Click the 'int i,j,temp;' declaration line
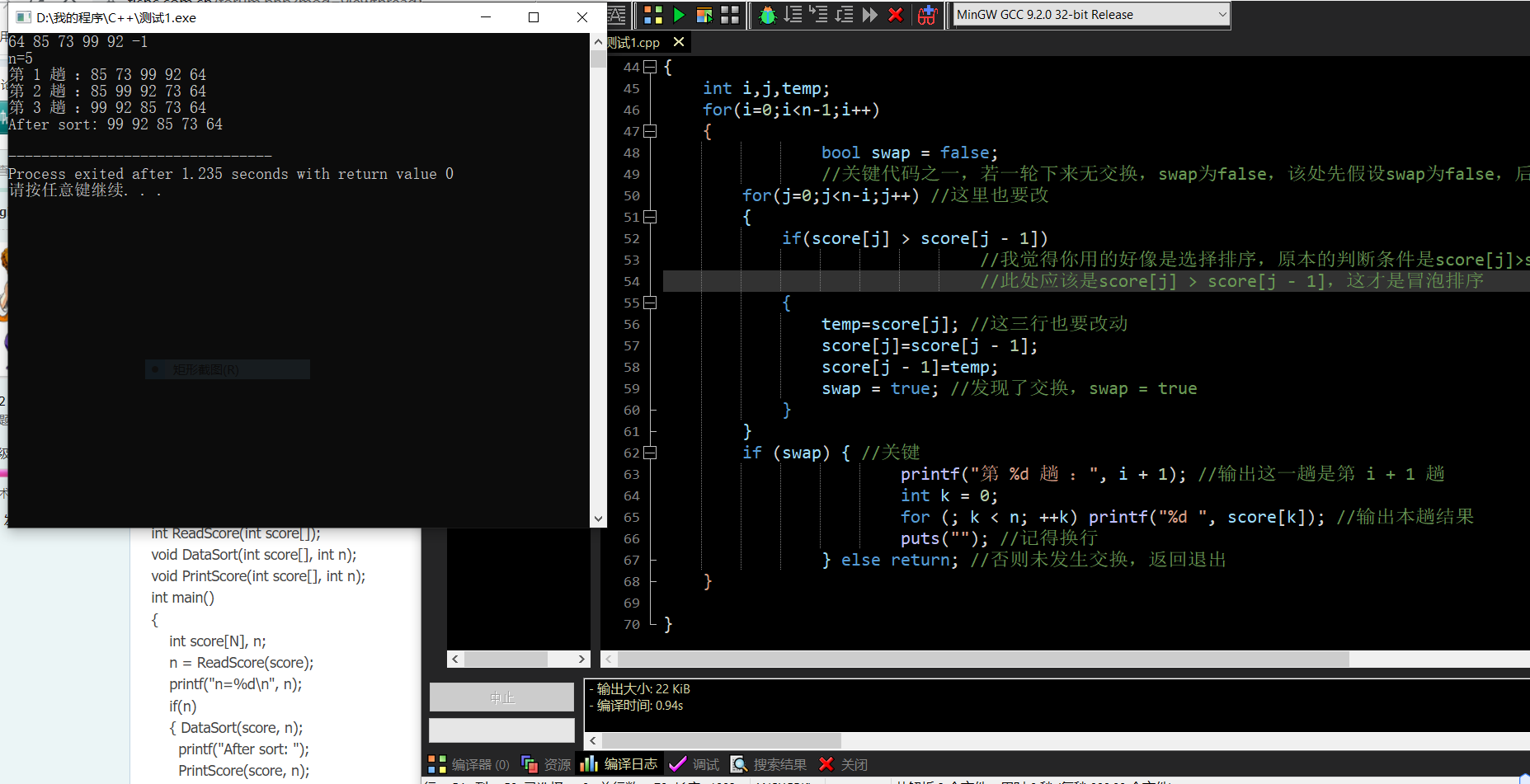The width and height of the screenshot is (1530, 784). (x=766, y=88)
